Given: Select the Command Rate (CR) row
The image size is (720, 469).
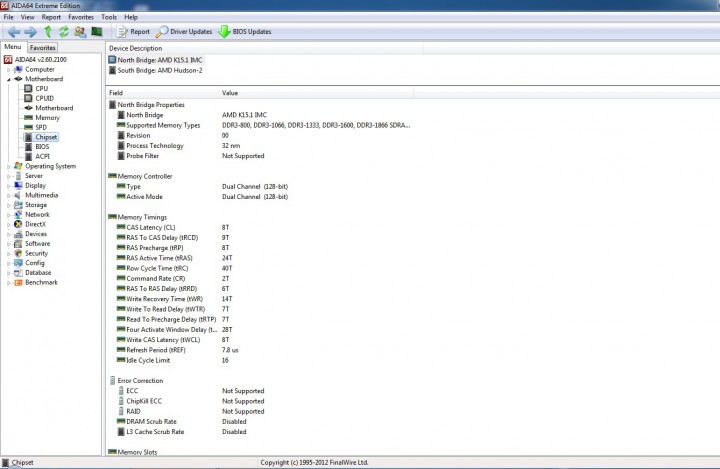Looking at the screenshot, I should tap(174, 278).
